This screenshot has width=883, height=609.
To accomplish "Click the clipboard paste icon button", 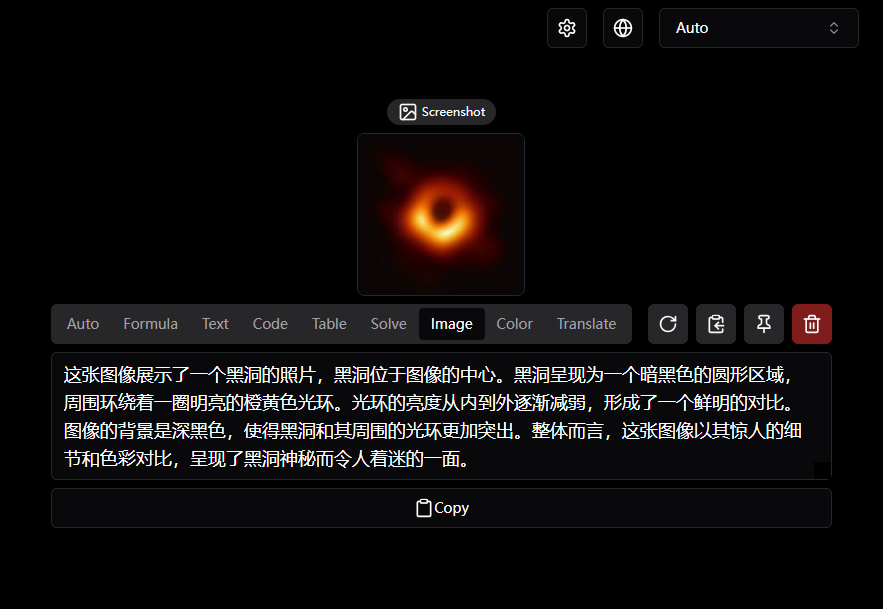I will point(716,324).
